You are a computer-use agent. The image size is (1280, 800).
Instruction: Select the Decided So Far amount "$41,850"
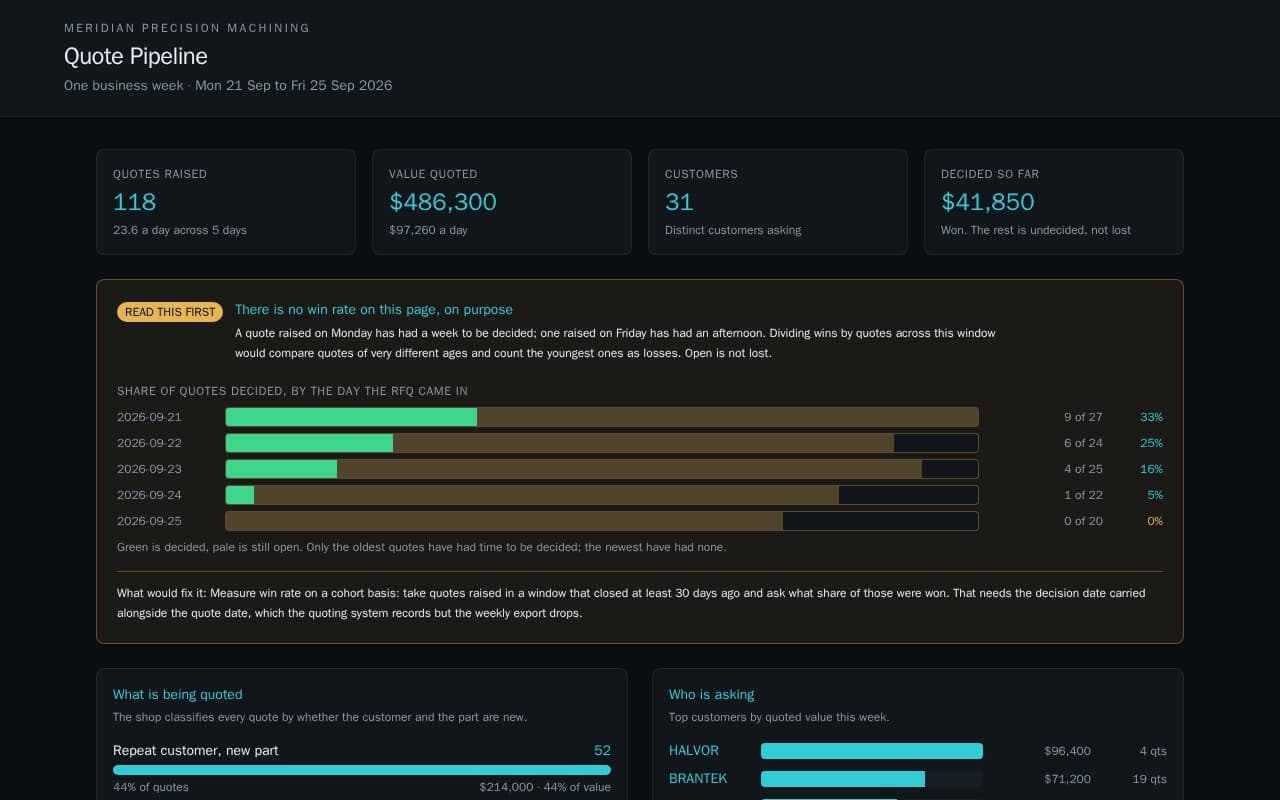[x=988, y=202]
